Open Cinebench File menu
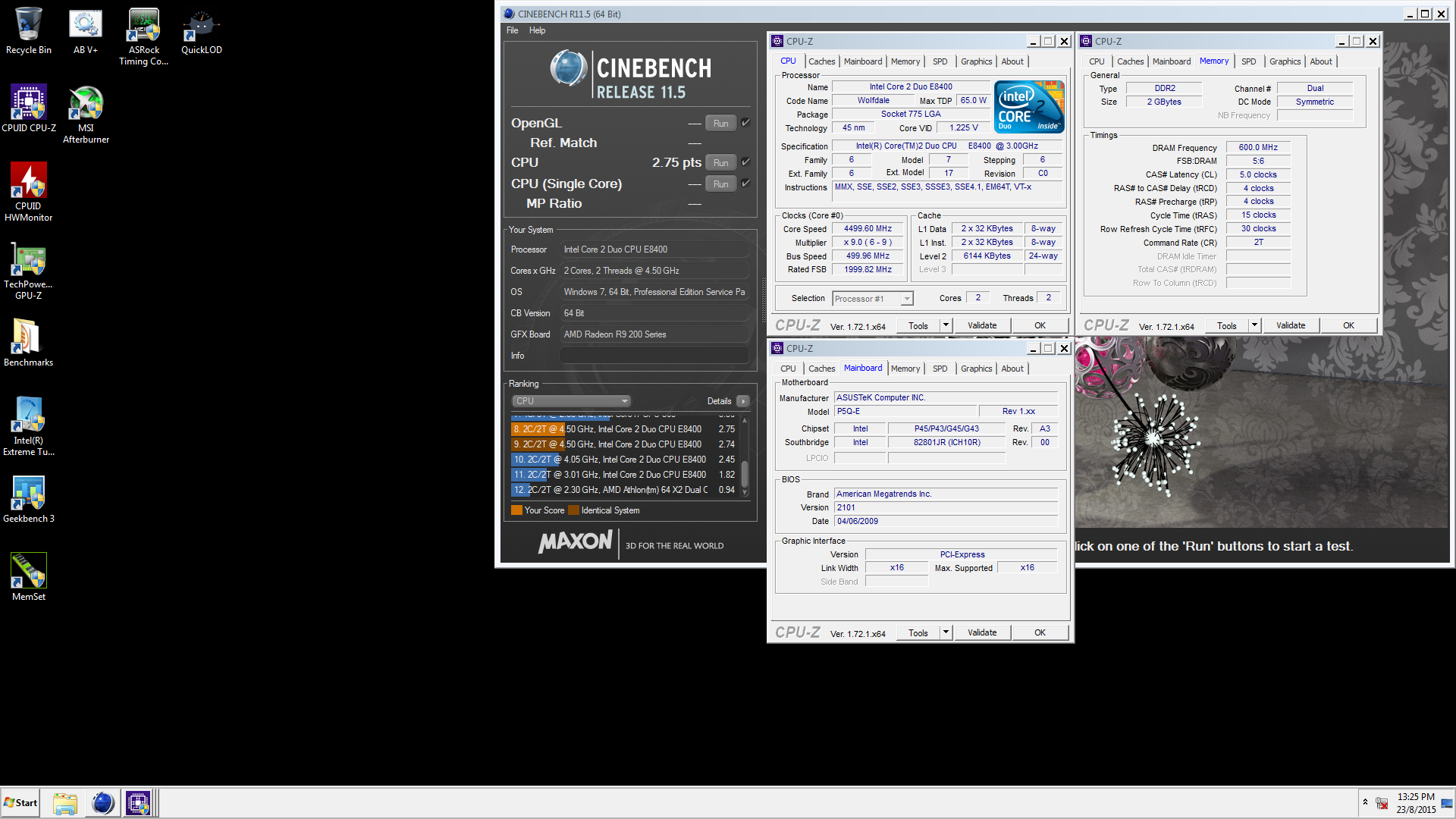This screenshot has height=819, width=1456. tap(513, 30)
